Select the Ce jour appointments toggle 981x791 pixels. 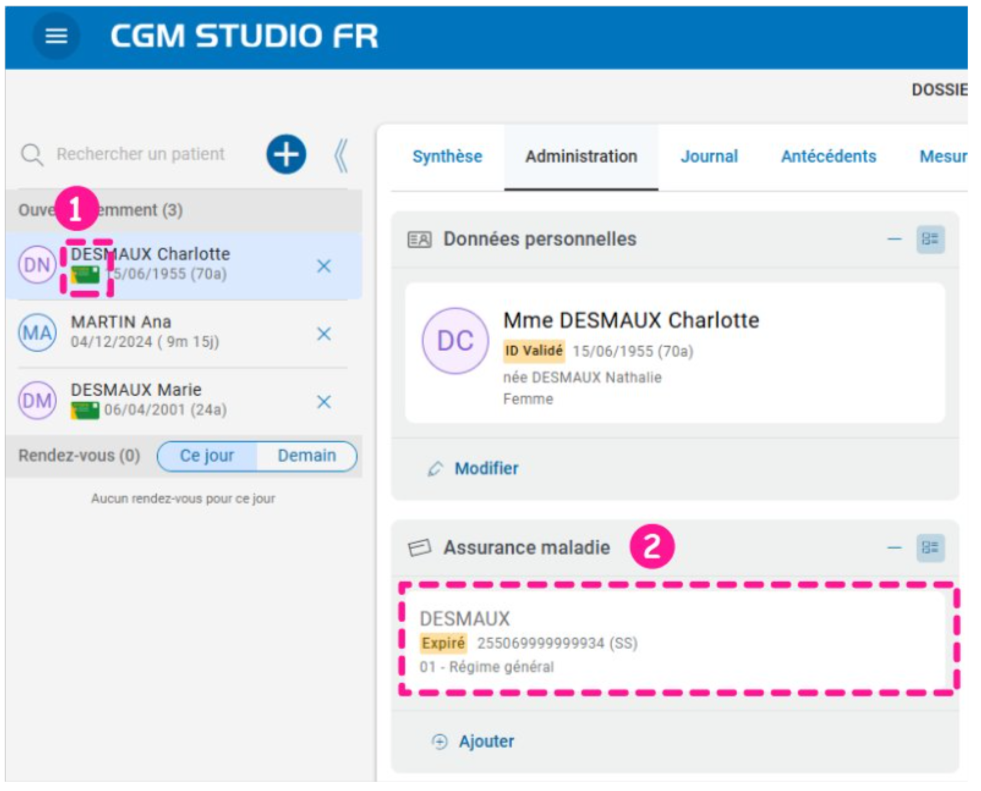207,456
